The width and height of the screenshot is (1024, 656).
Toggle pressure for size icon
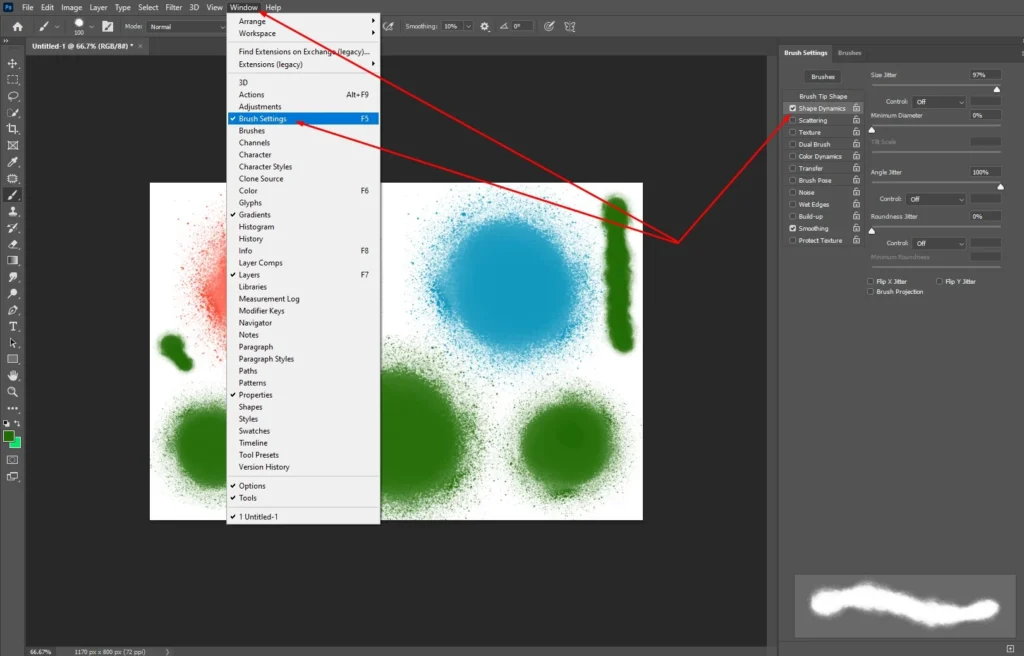coord(549,27)
